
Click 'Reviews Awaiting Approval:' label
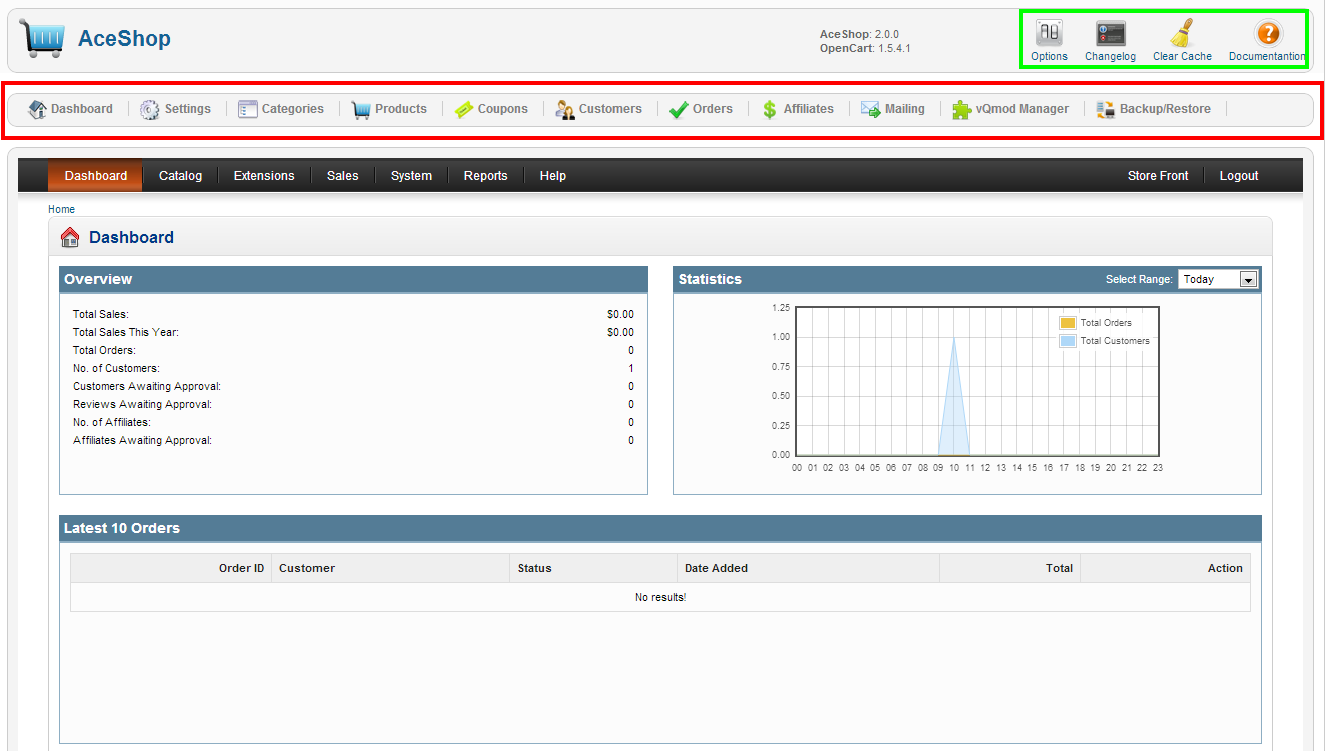(x=143, y=405)
